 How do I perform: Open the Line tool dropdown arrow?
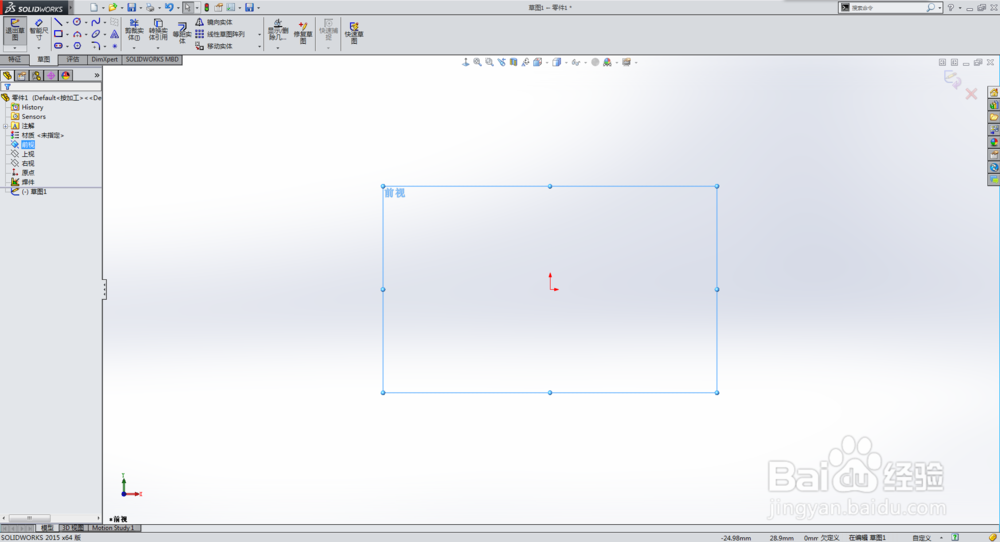(67, 22)
